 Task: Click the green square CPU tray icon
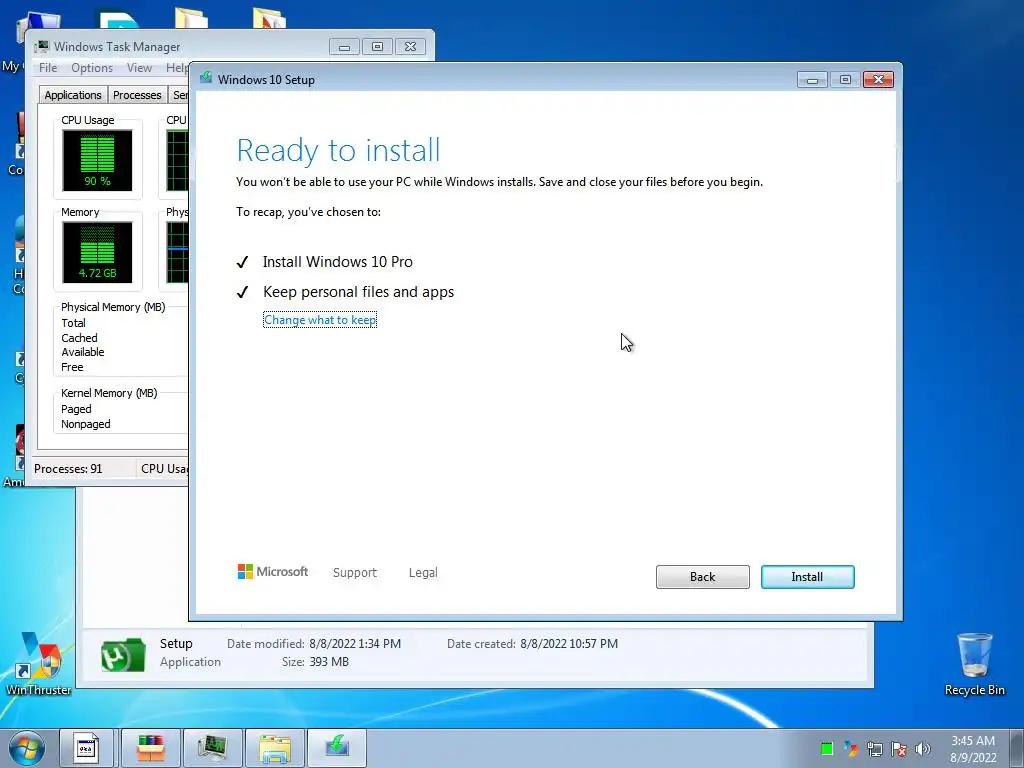pos(827,748)
